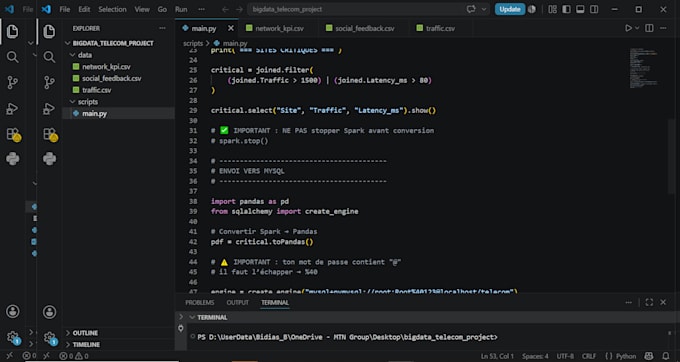Open Explorer view in front window's activity bar
The height and width of the screenshot is (362, 680).
[x=49, y=31]
